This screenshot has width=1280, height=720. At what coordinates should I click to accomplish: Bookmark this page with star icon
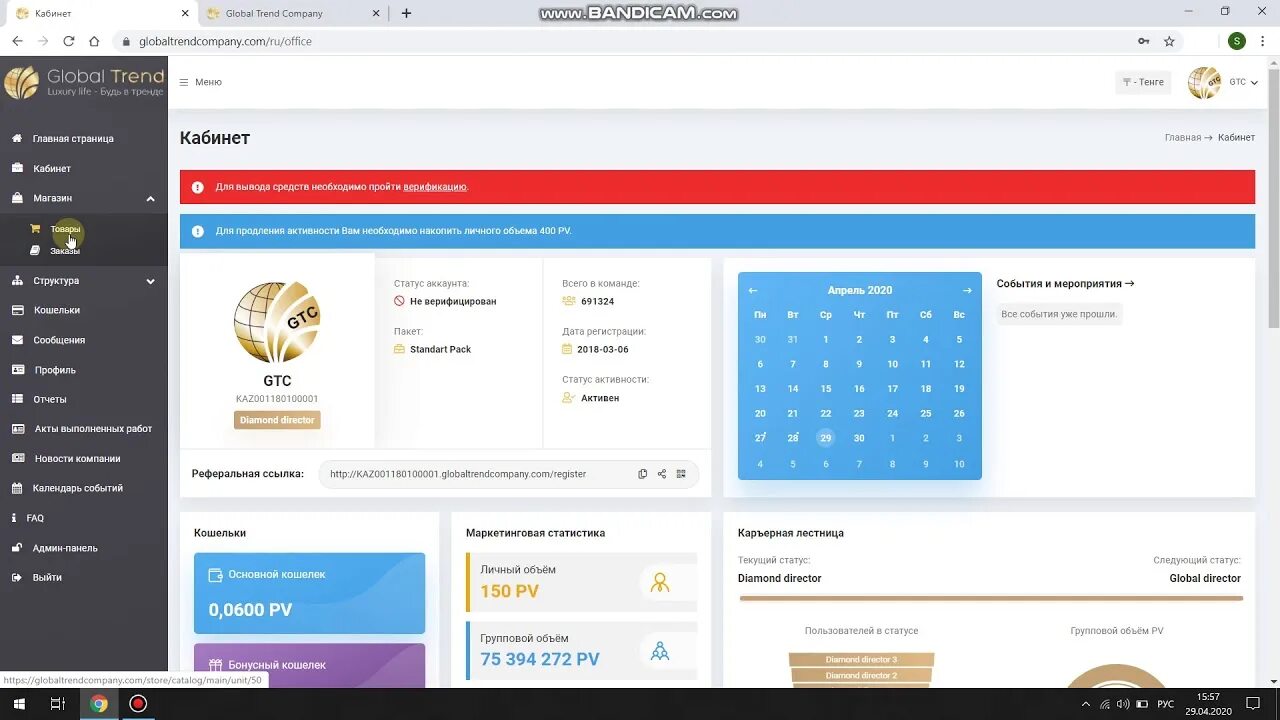1169,41
